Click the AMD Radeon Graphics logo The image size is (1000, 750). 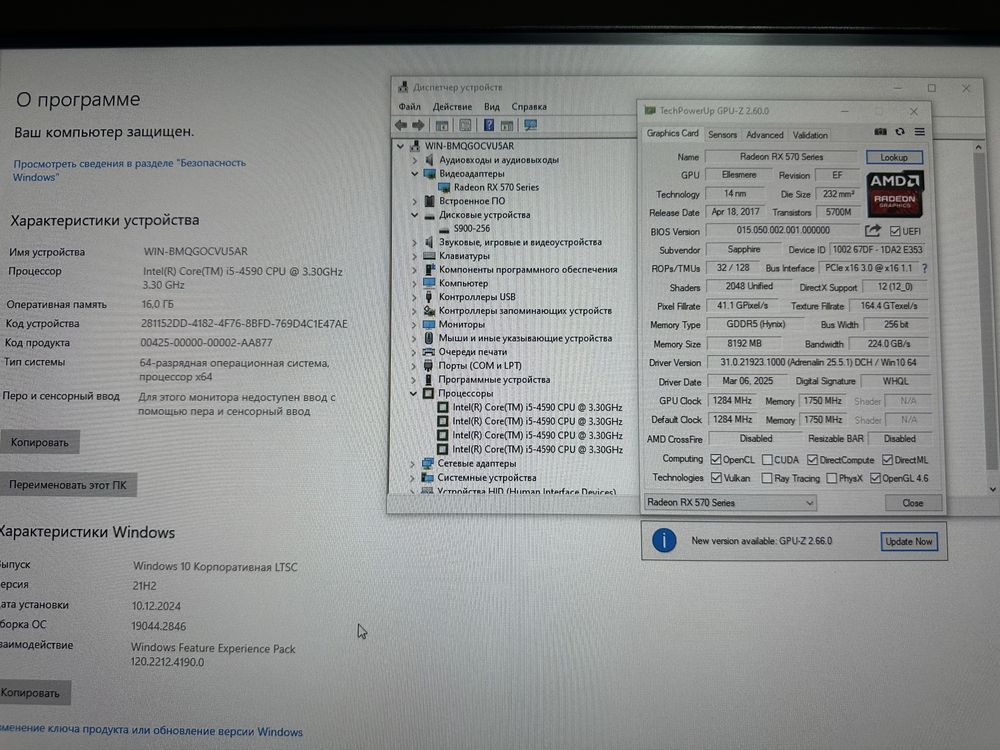pyautogui.click(x=895, y=194)
